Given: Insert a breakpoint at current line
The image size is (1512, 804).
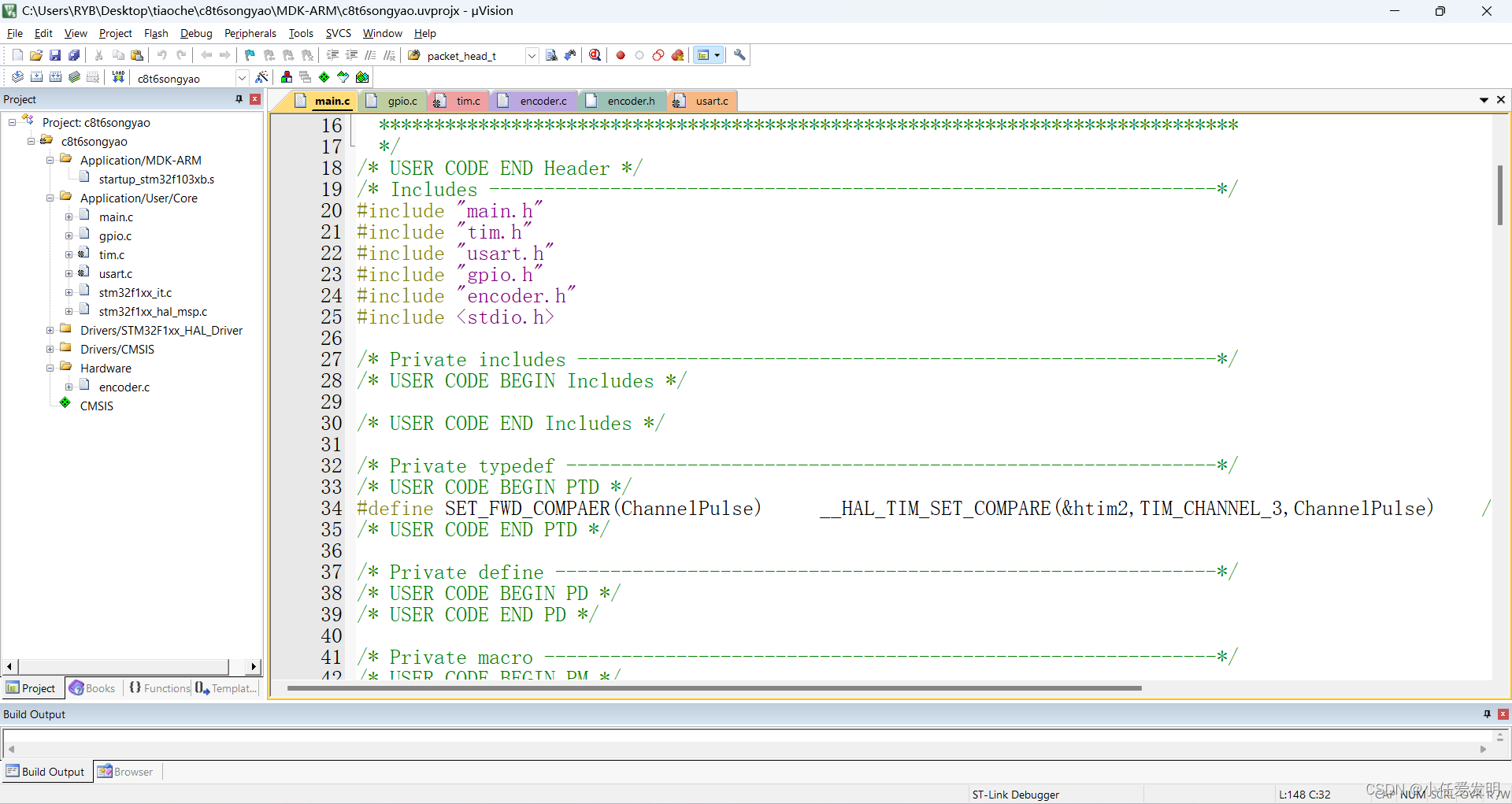Looking at the screenshot, I should pos(620,55).
